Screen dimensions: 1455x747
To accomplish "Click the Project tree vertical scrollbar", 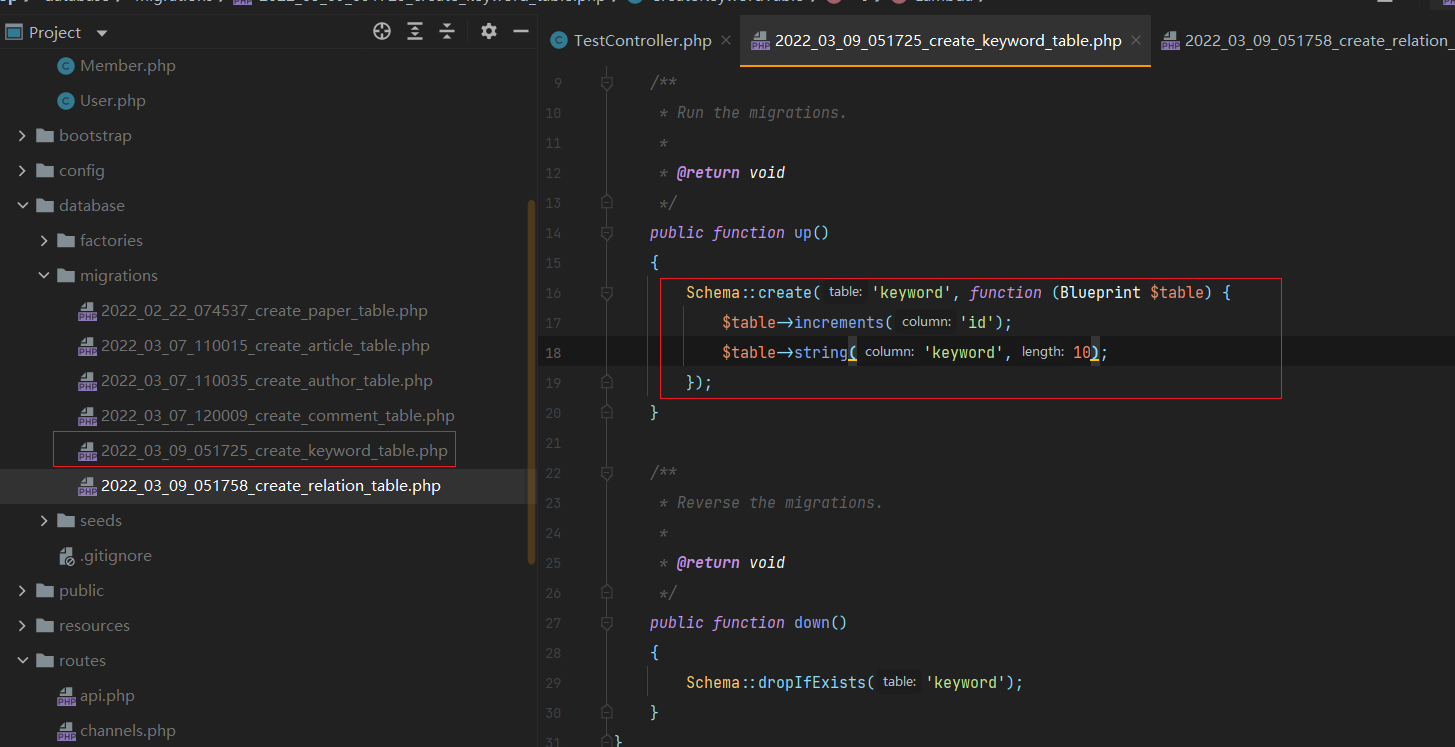I will pos(532,382).
